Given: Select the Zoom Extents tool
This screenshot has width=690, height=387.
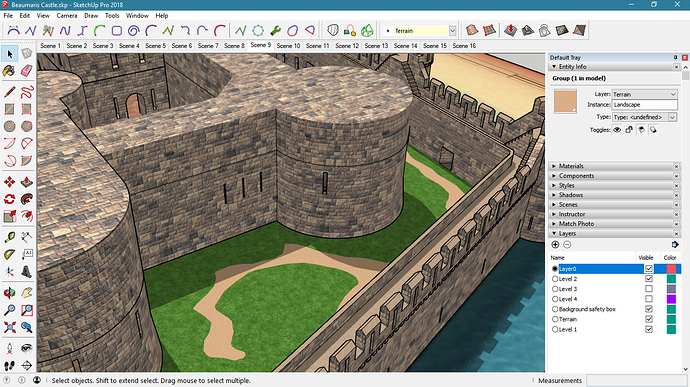Looking at the screenshot, I should [x=9, y=327].
